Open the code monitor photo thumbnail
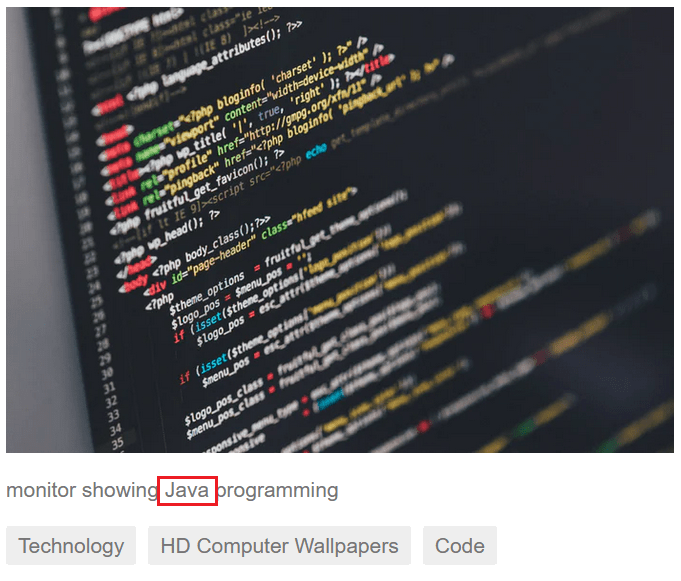This screenshot has height=581, width=681. (340, 230)
